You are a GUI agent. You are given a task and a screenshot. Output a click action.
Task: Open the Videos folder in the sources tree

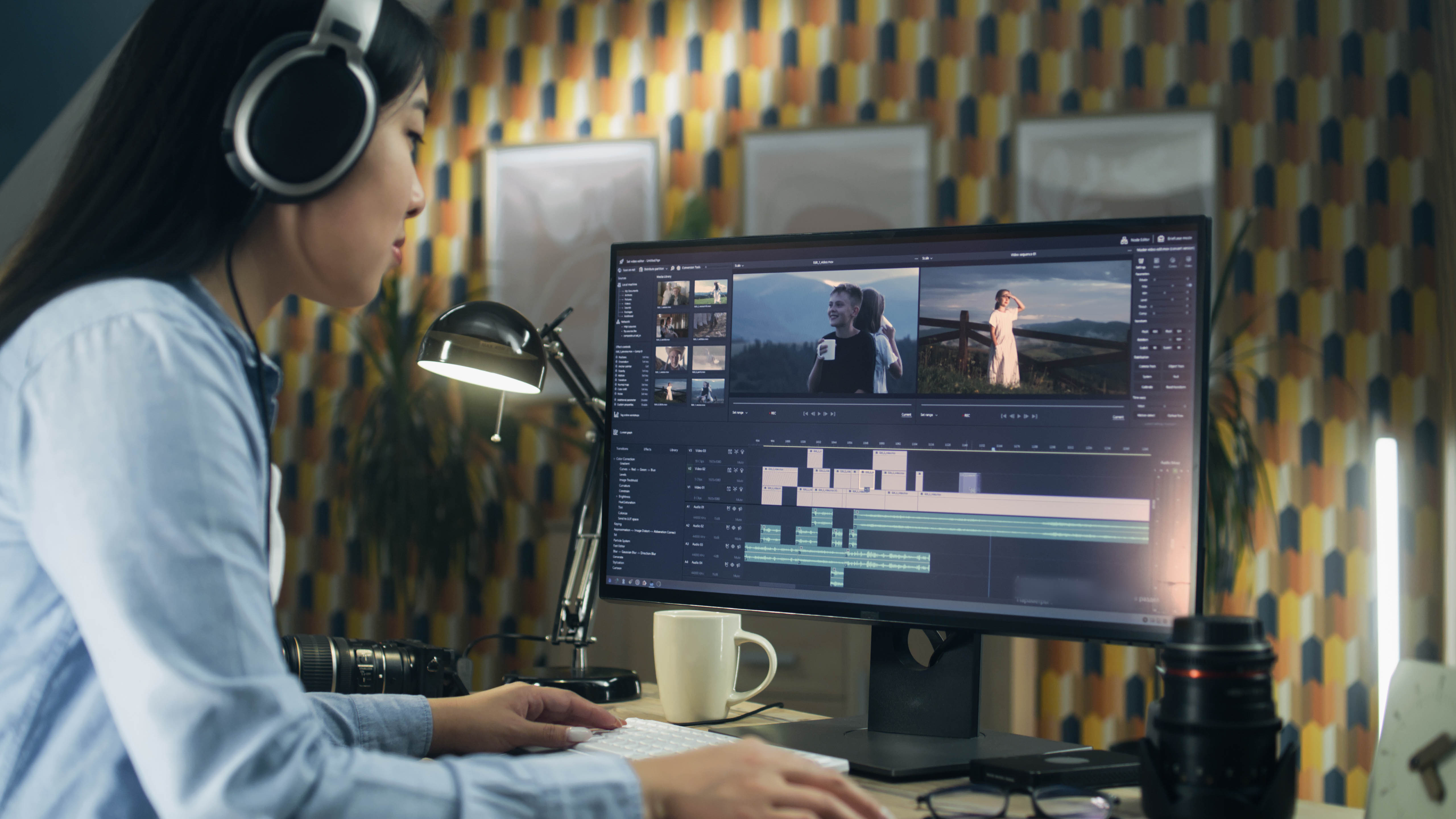(x=627, y=303)
